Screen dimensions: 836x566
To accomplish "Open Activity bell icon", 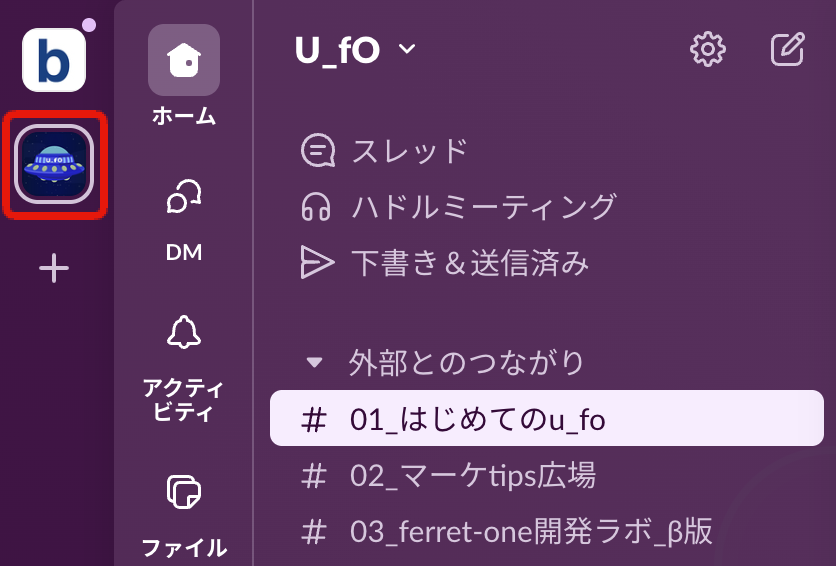I will point(184,334).
